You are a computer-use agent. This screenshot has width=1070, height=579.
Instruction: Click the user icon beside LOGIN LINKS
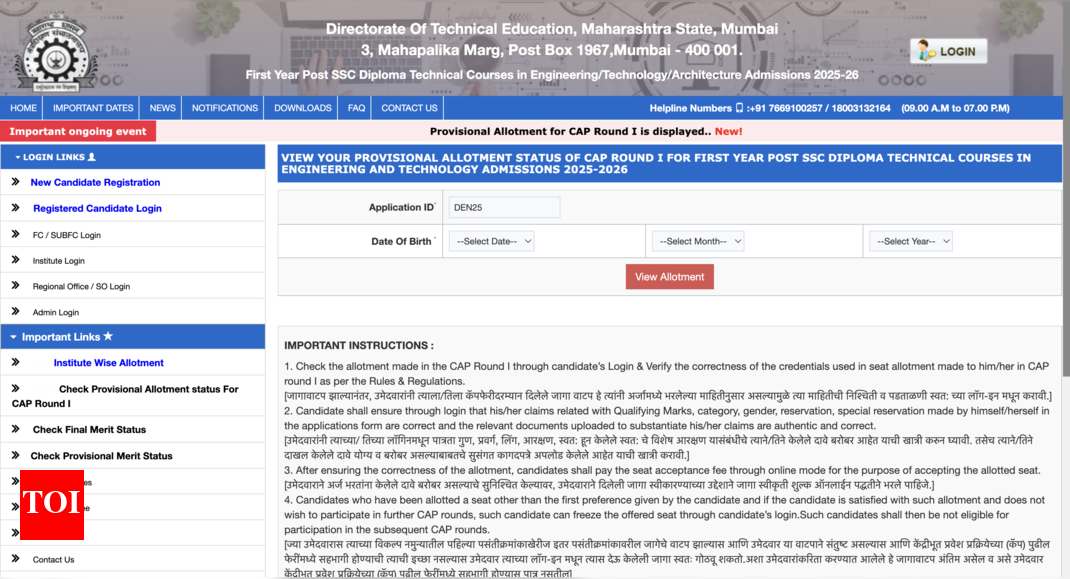click(91, 157)
